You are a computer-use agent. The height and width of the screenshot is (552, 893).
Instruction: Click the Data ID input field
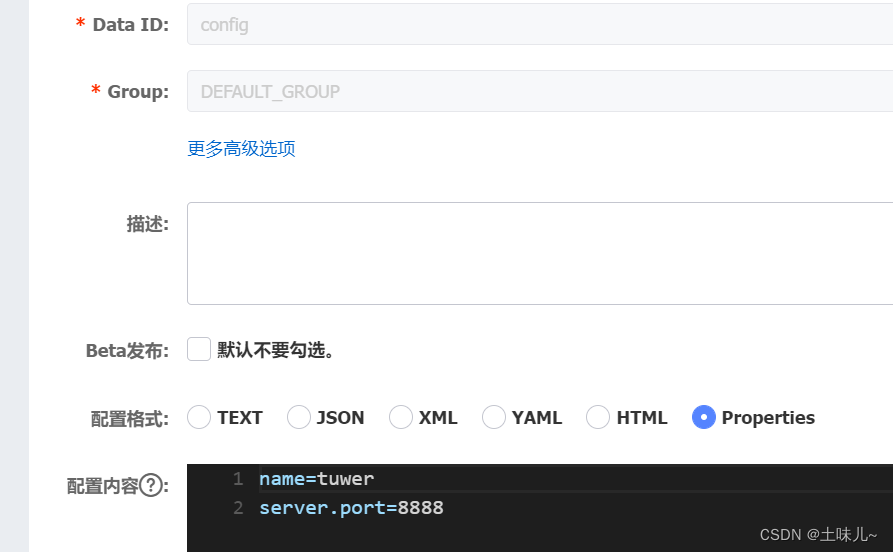(x=540, y=24)
